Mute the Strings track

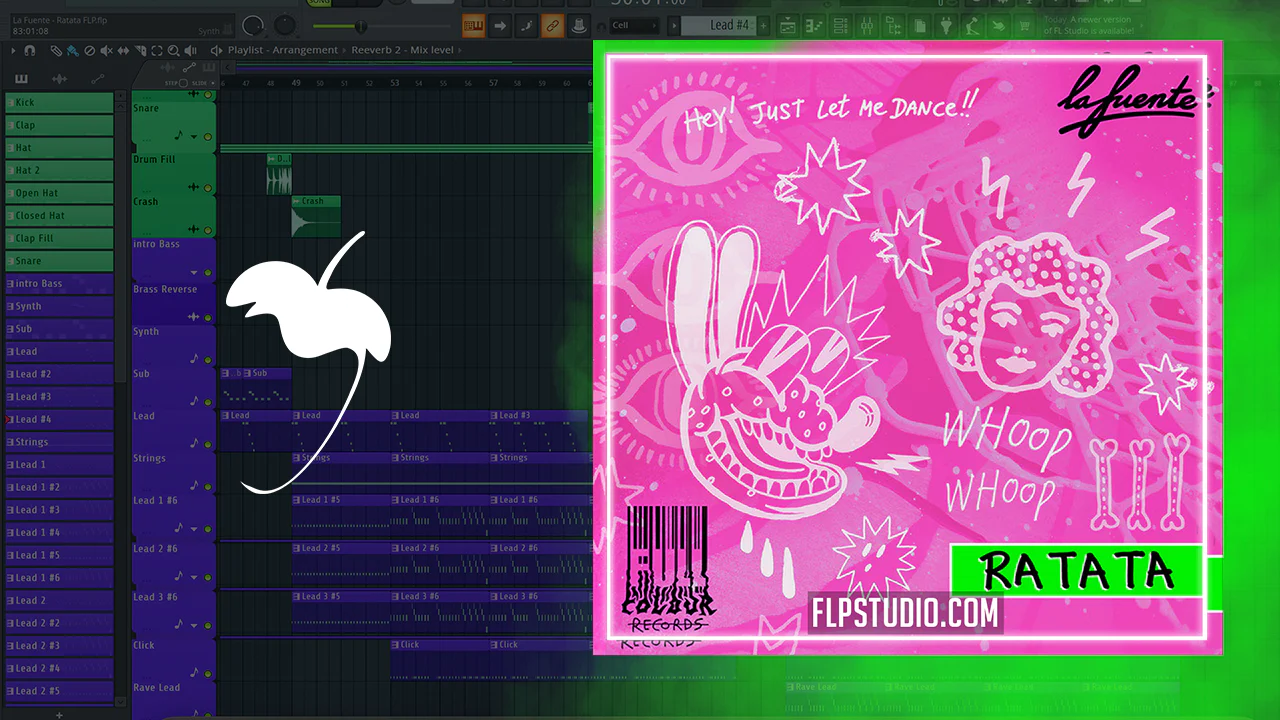click(x=208, y=485)
